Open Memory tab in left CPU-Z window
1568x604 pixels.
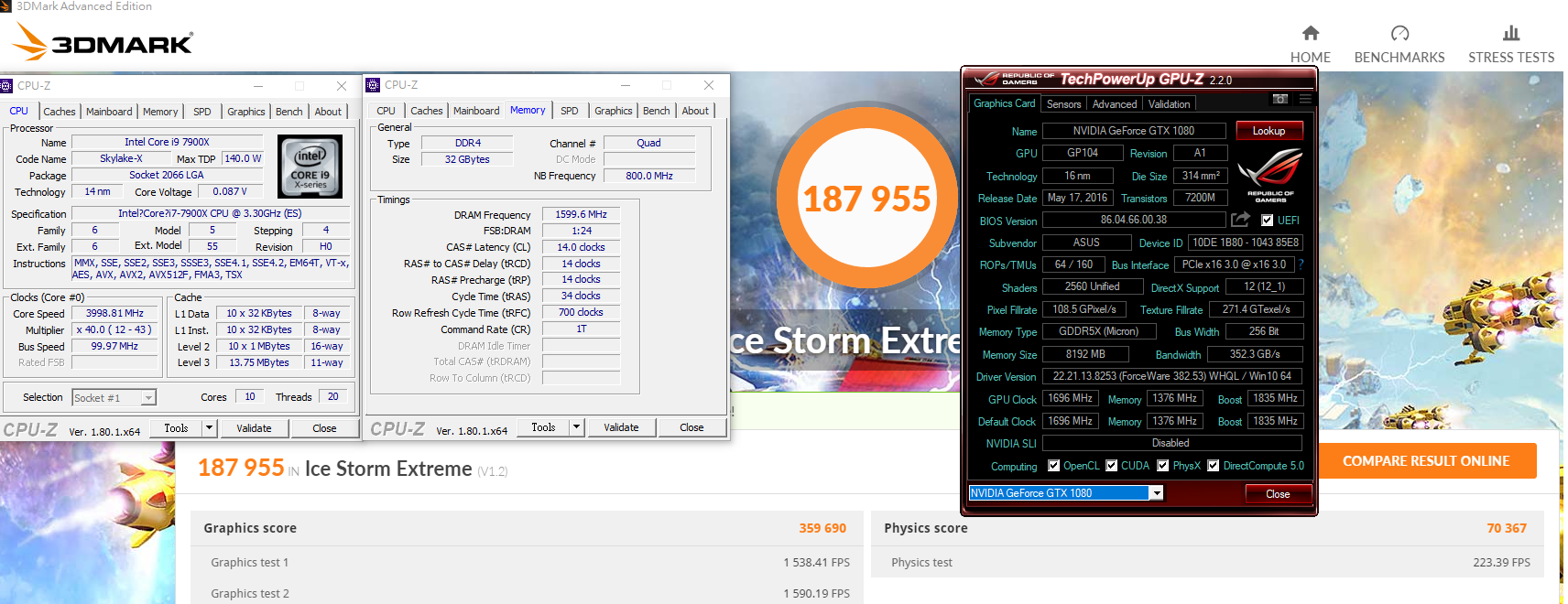(160, 112)
